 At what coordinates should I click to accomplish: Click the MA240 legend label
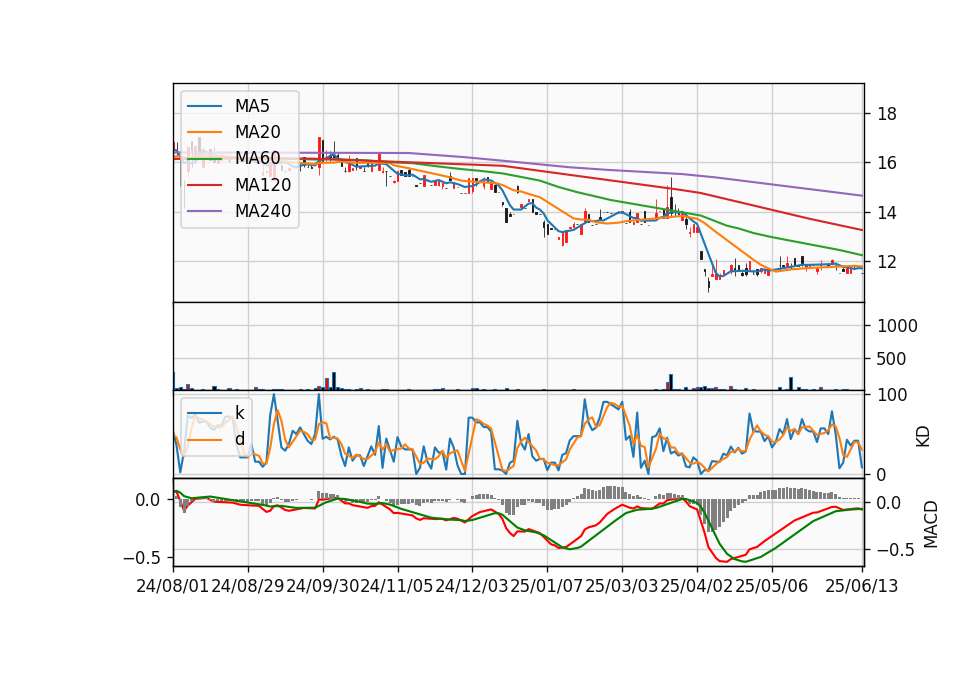pyautogui.click(x=263, y=211)
